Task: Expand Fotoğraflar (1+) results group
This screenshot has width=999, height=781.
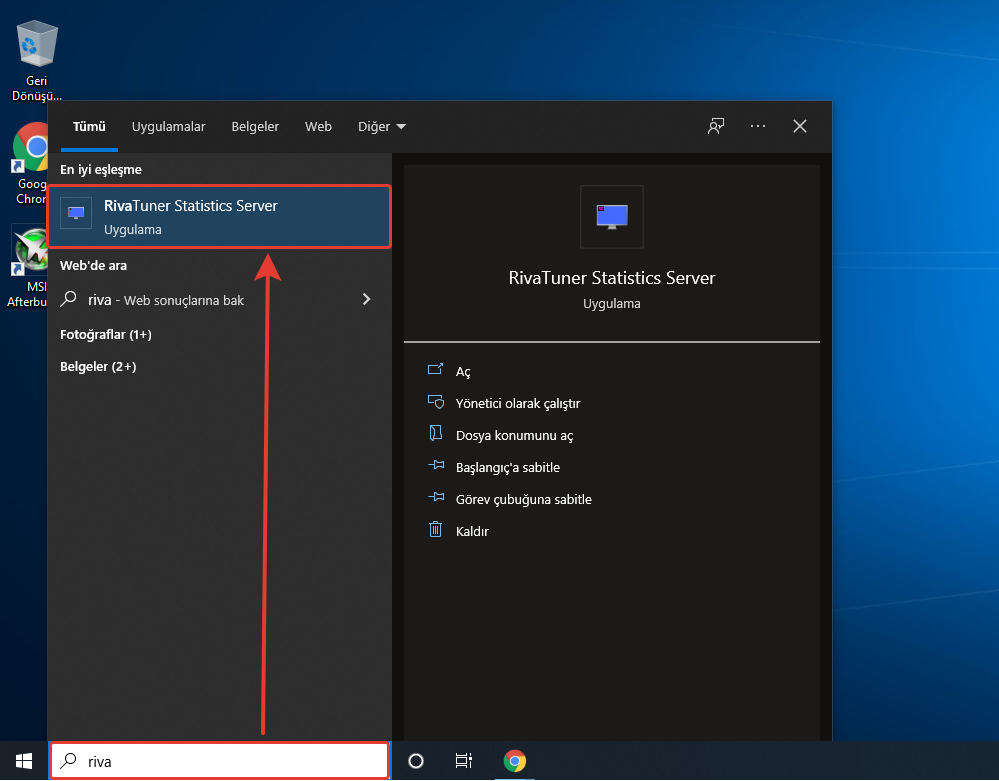Action: (x=106, y=334)
